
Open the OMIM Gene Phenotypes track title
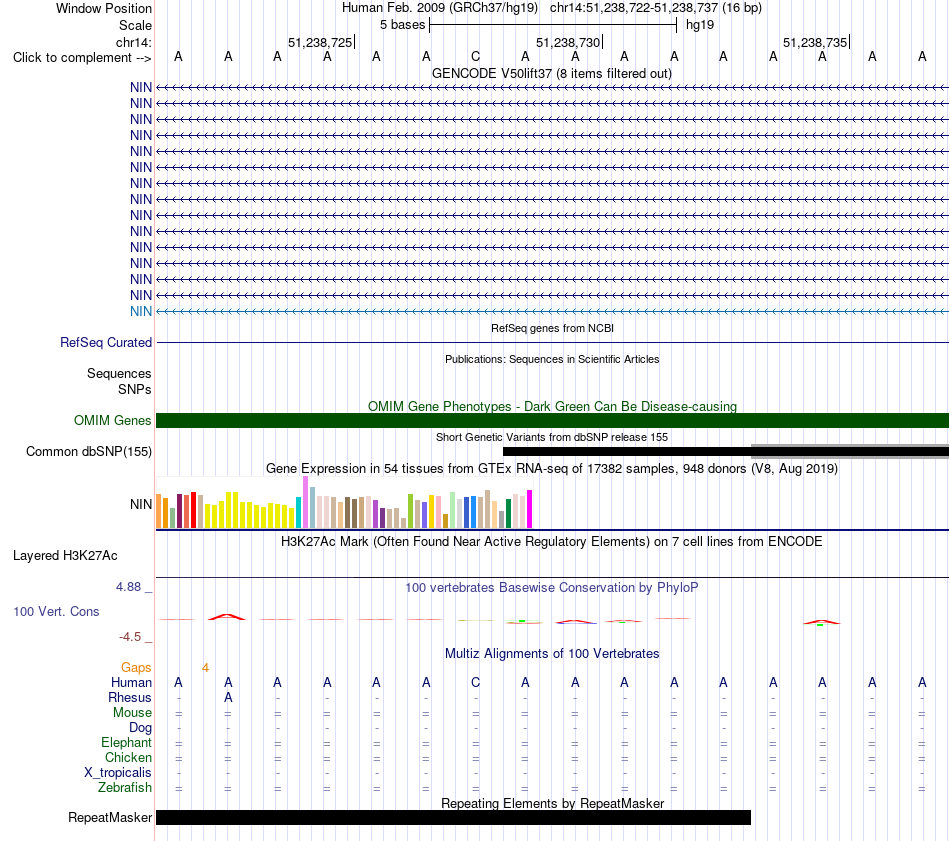coord(552,407)
